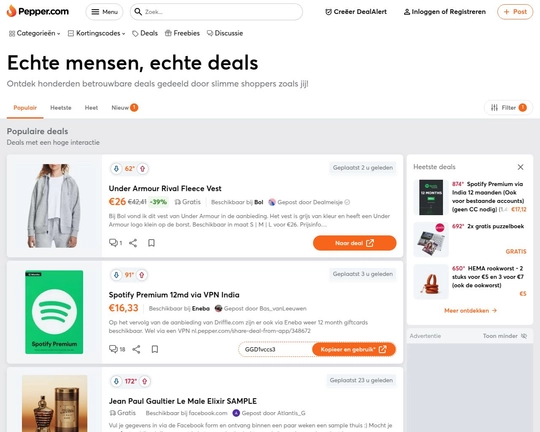Bookmark the Under Armour Fleece Vest deal
Image resolution: width=540 pixels, height=432 pixels.
151,243
